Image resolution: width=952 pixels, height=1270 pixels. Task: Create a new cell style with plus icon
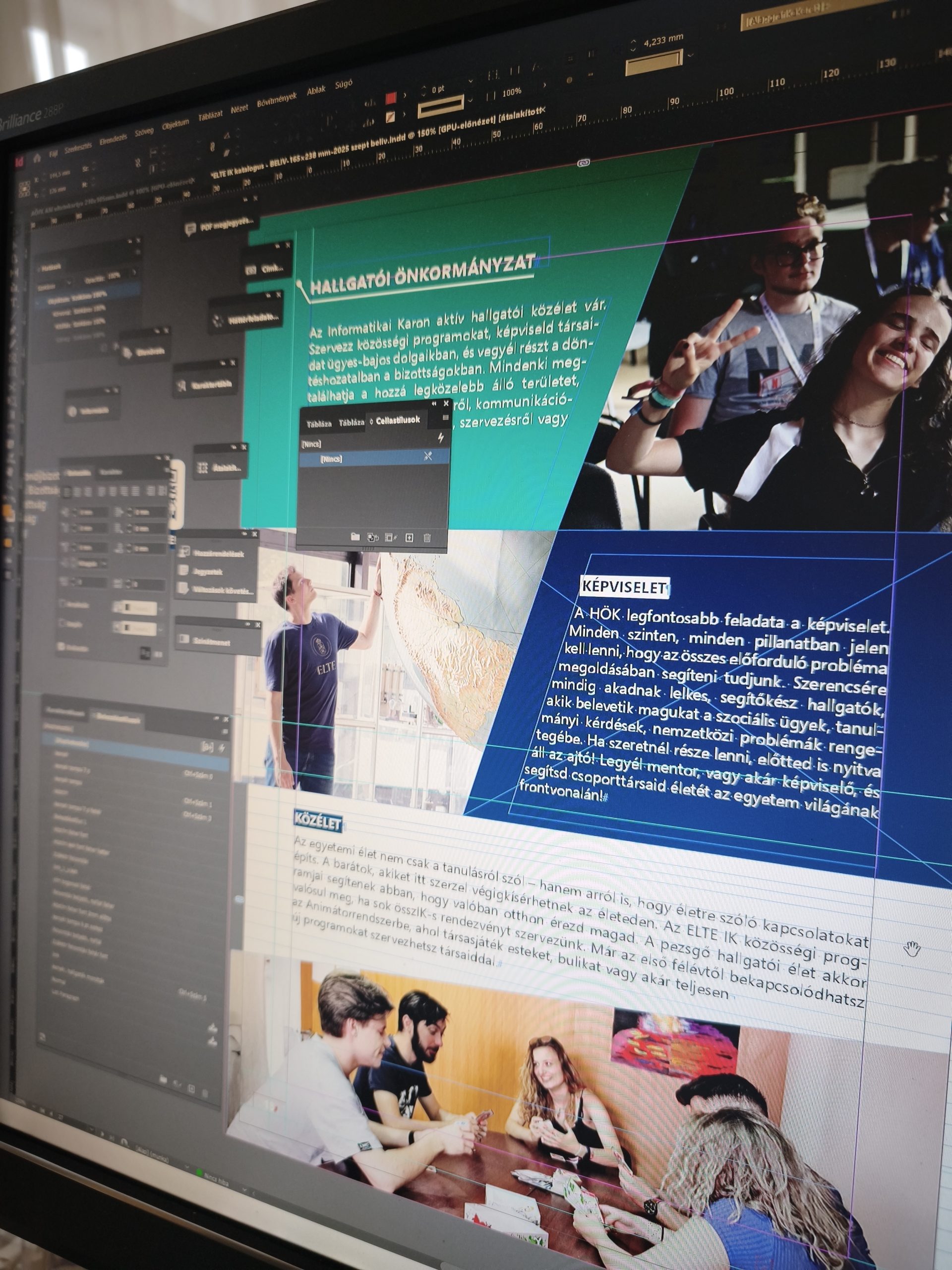(x=409, y=538)
